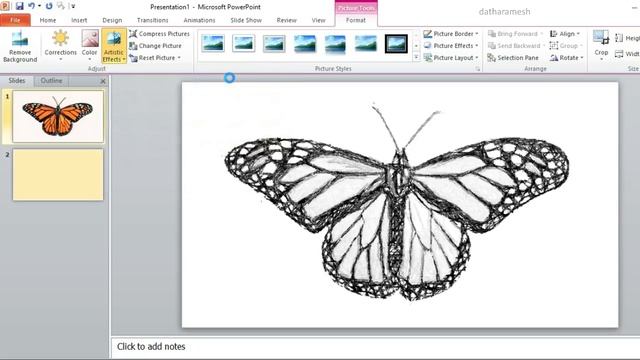Apply the second picture style thumbnail

click(244, 43)
